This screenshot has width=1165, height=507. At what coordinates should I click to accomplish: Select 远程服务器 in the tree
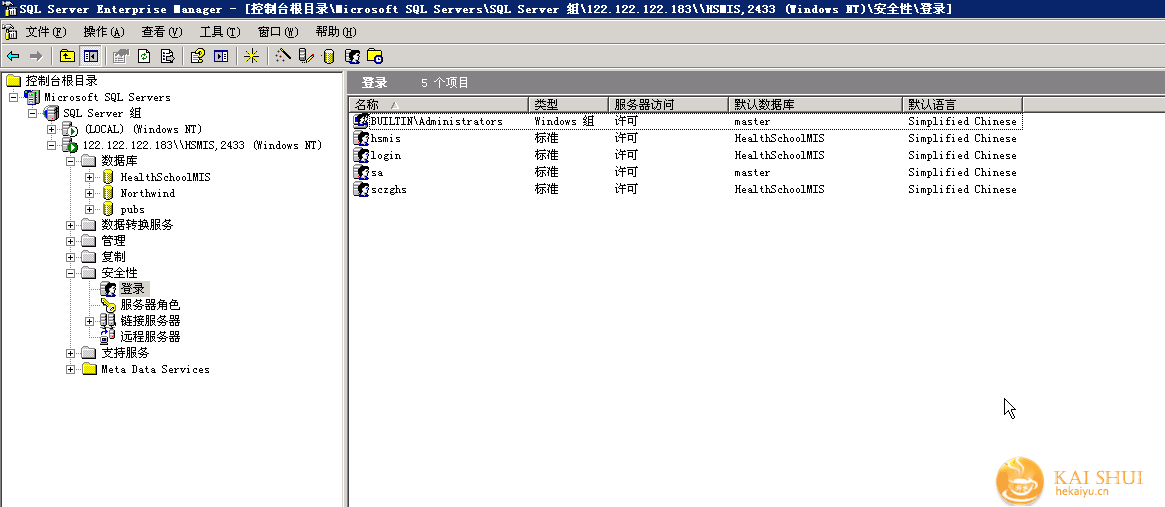150,337
